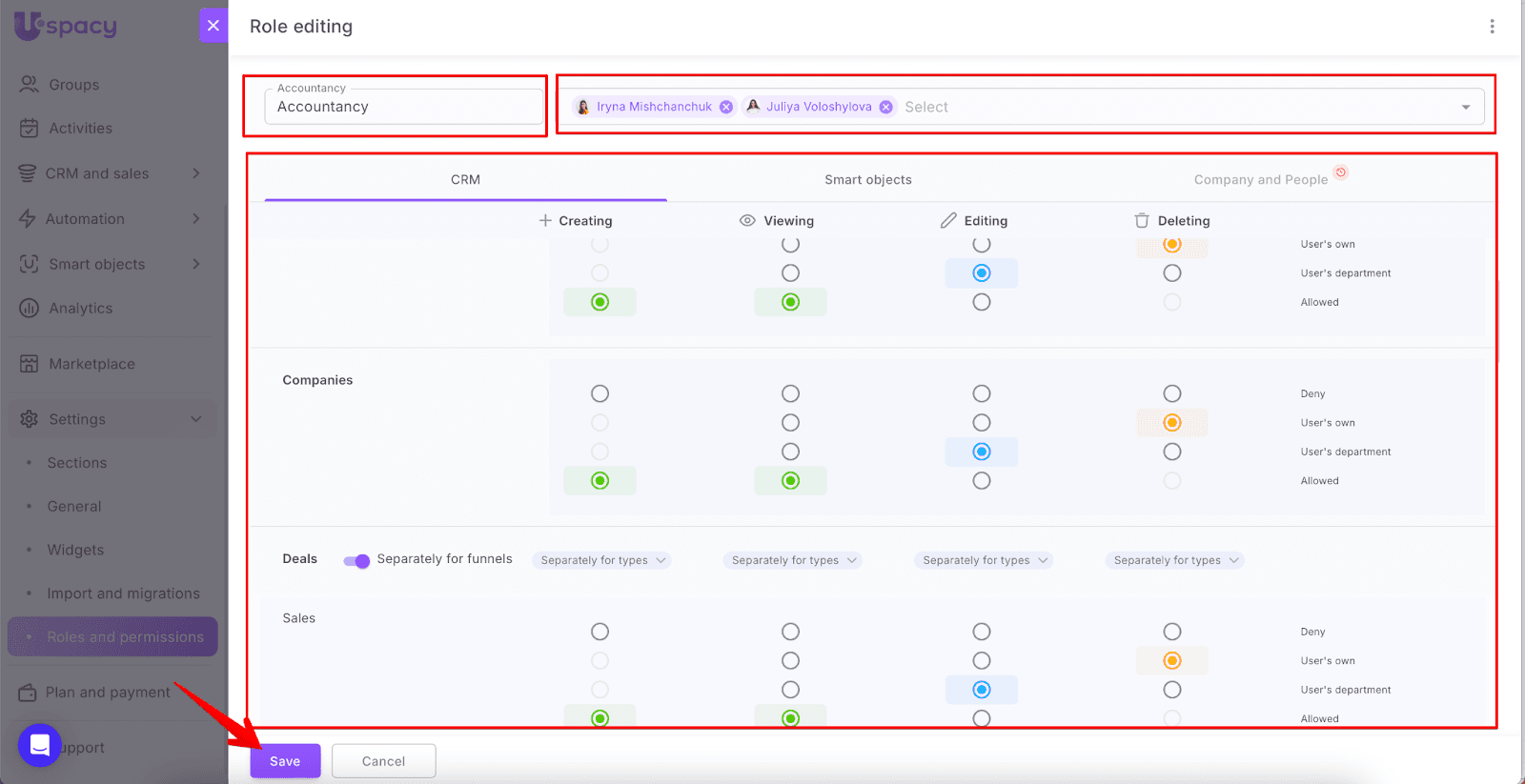The width and height of the screenshot is (1525, 784).
Task: Click the Save button
Action: [285, 761]
